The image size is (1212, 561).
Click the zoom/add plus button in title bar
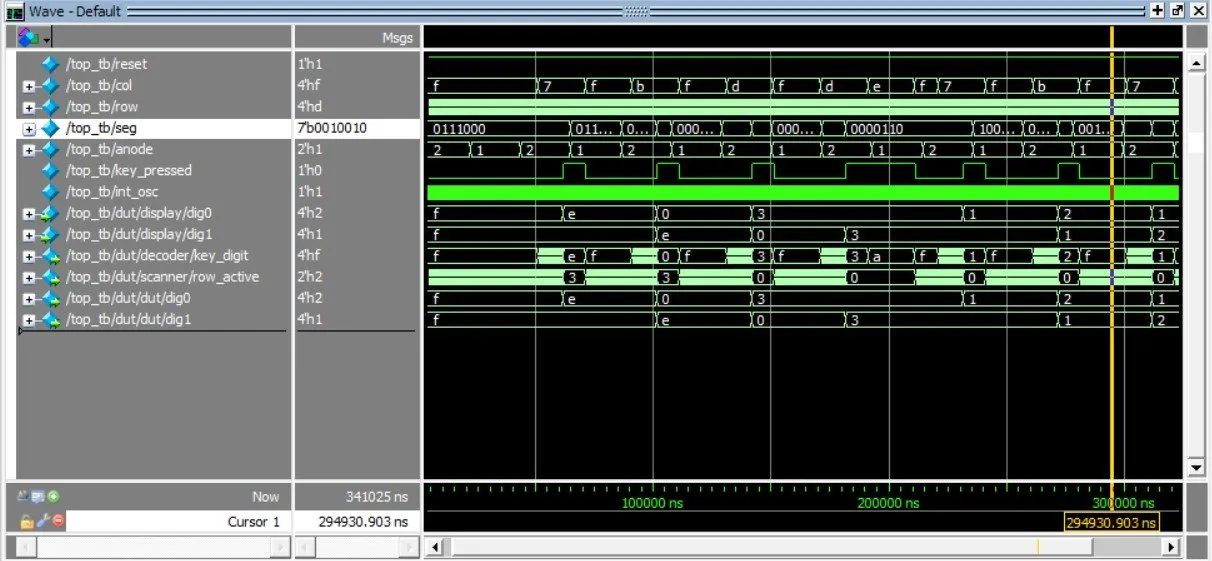click(1158, 10)
